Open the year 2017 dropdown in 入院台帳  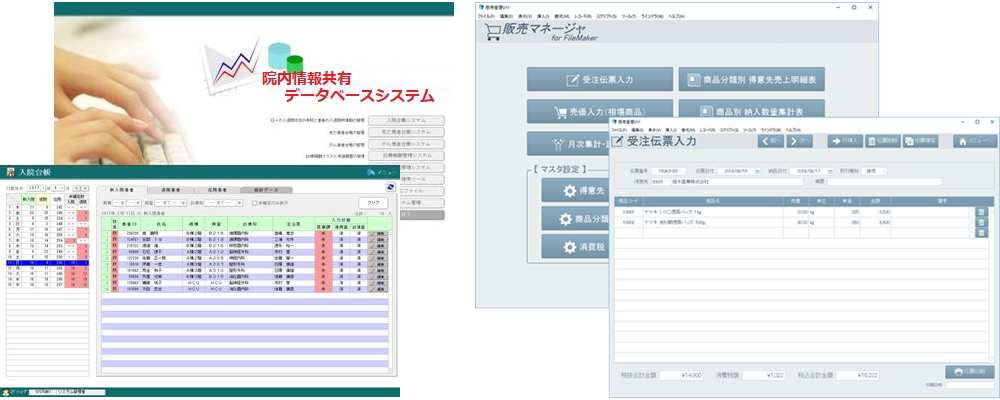point(43,188)
